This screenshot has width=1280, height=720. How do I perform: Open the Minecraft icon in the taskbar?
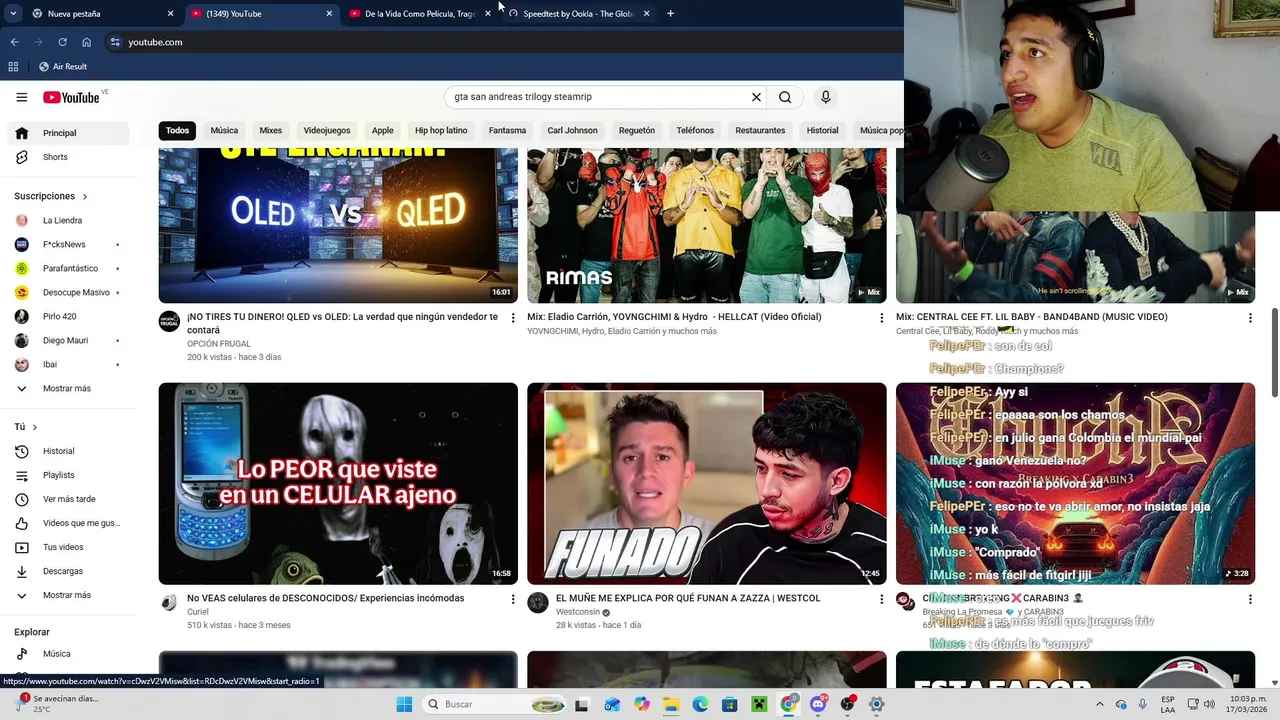point(759,704)
